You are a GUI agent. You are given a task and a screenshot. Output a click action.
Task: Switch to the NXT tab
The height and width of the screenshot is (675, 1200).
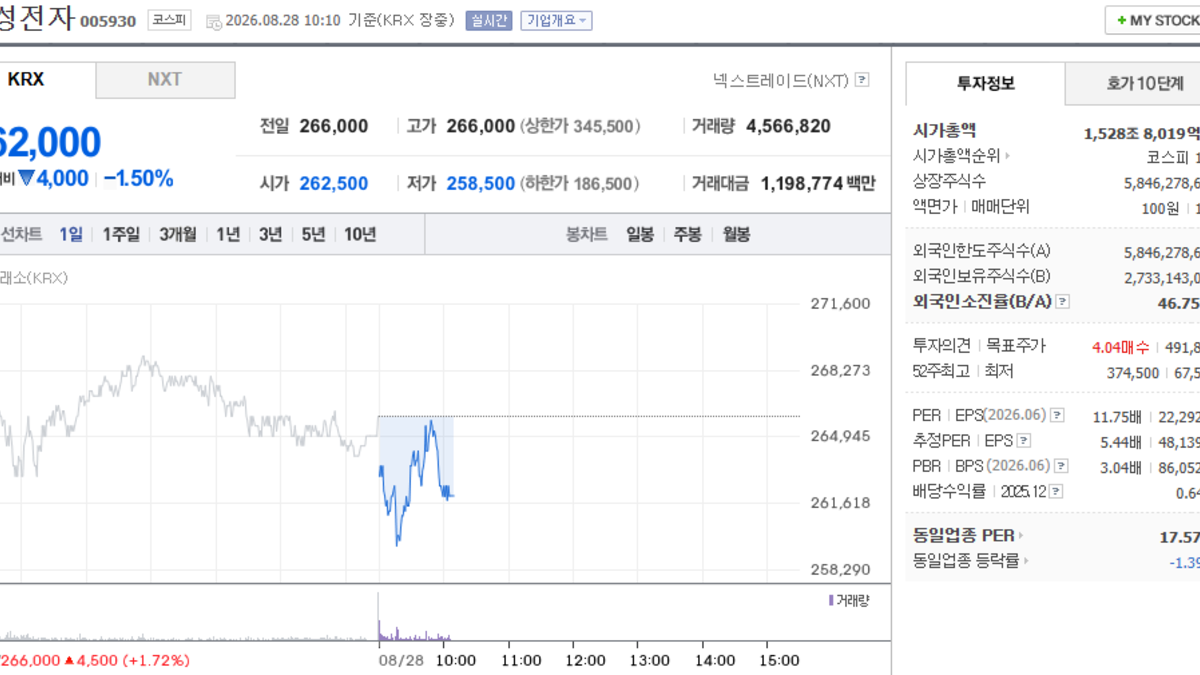point(165,80)
